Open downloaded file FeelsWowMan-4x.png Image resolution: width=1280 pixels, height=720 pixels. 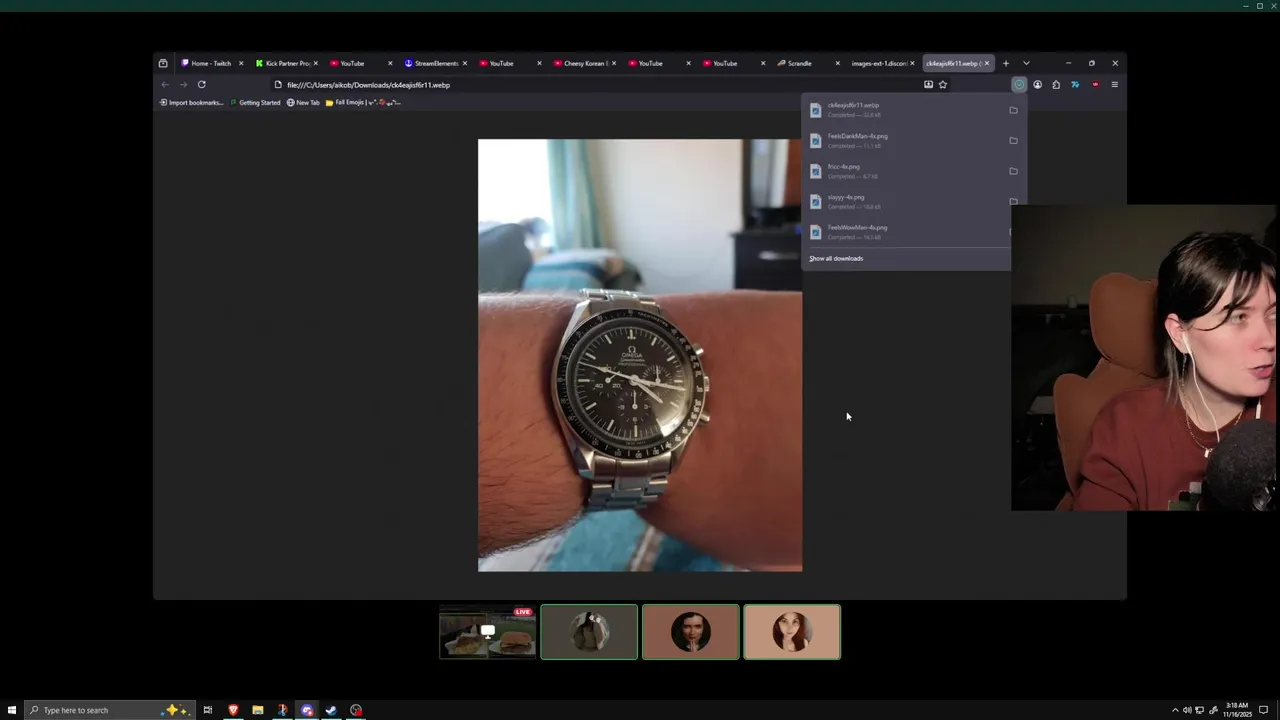point(905,232)
